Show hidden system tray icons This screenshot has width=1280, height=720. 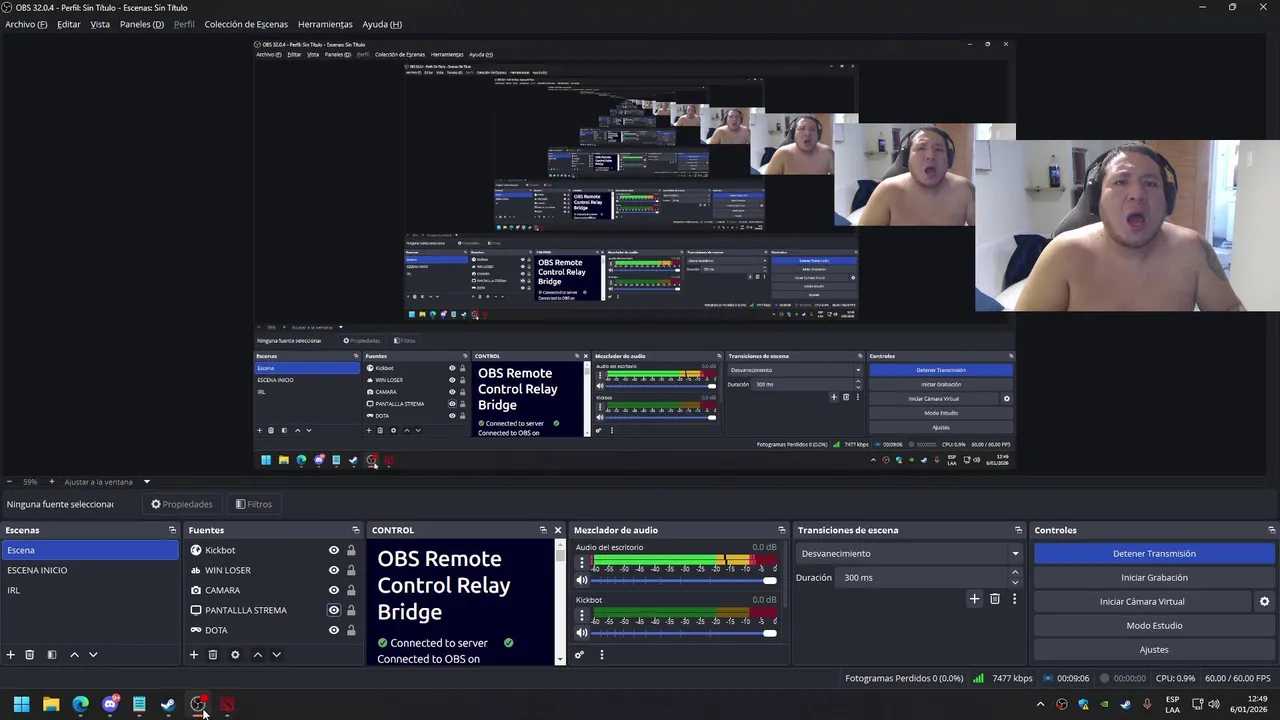coord(1040,704)
